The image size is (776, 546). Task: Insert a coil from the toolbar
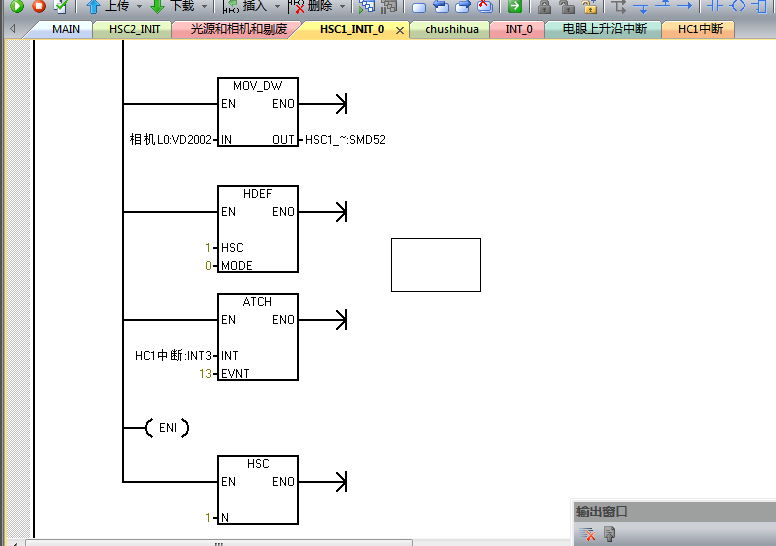739,6
